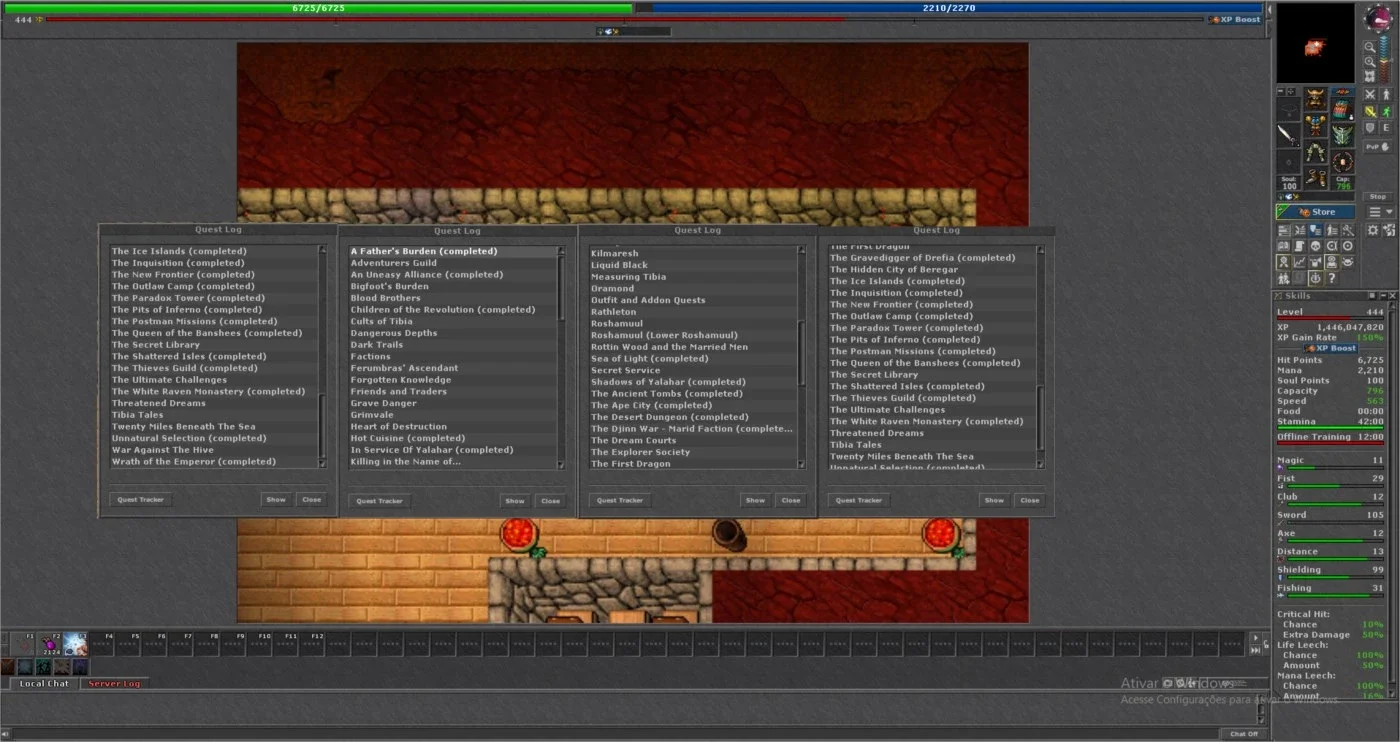1400x742 pixels.
Task: Toggle secure mode shield button
Action: tap(1370, 127)
